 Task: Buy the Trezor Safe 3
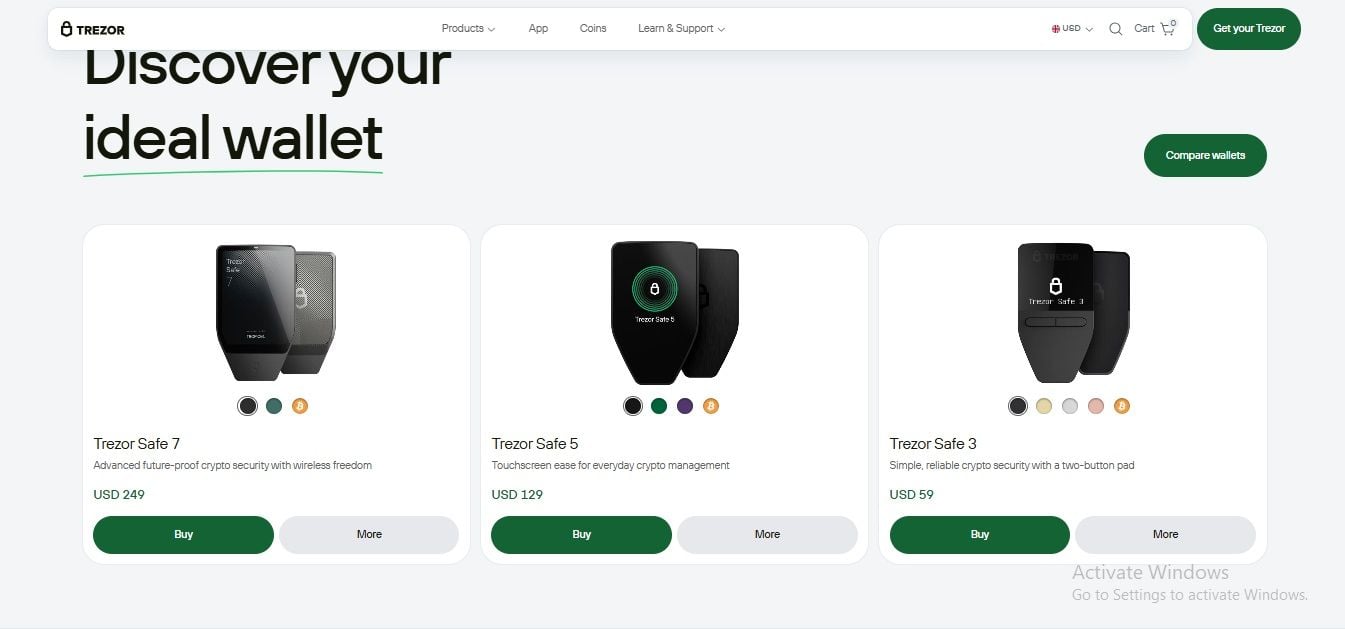pos(979,535)
